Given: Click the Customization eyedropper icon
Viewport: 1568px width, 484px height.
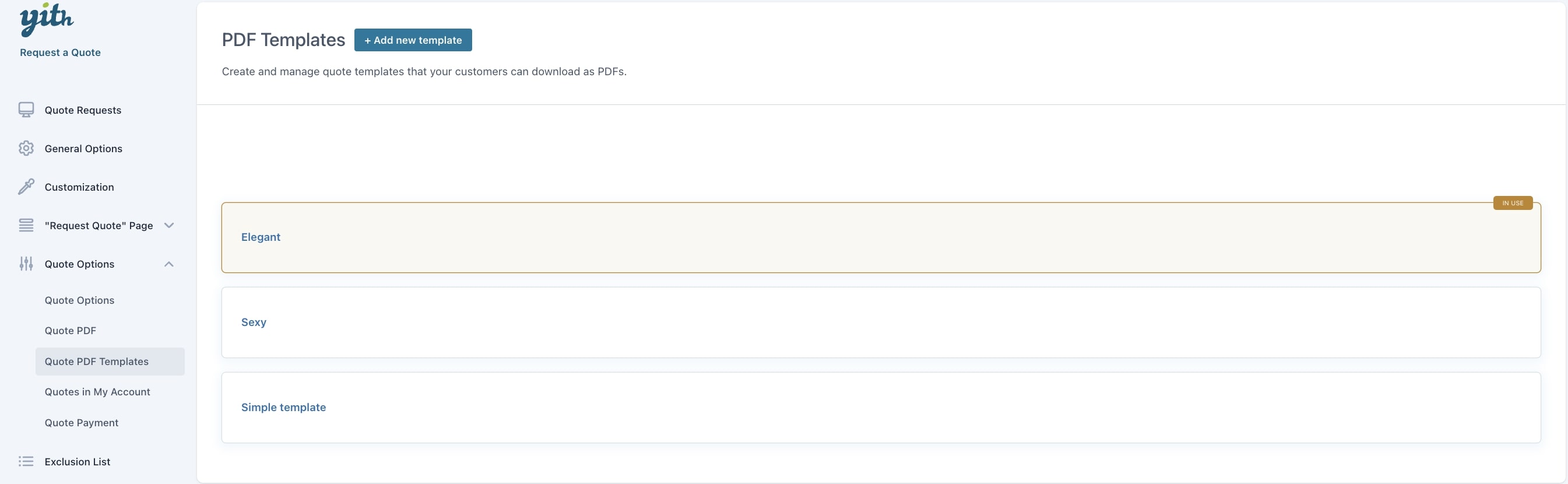Looking at the screenshot, I should pos(26,187).
